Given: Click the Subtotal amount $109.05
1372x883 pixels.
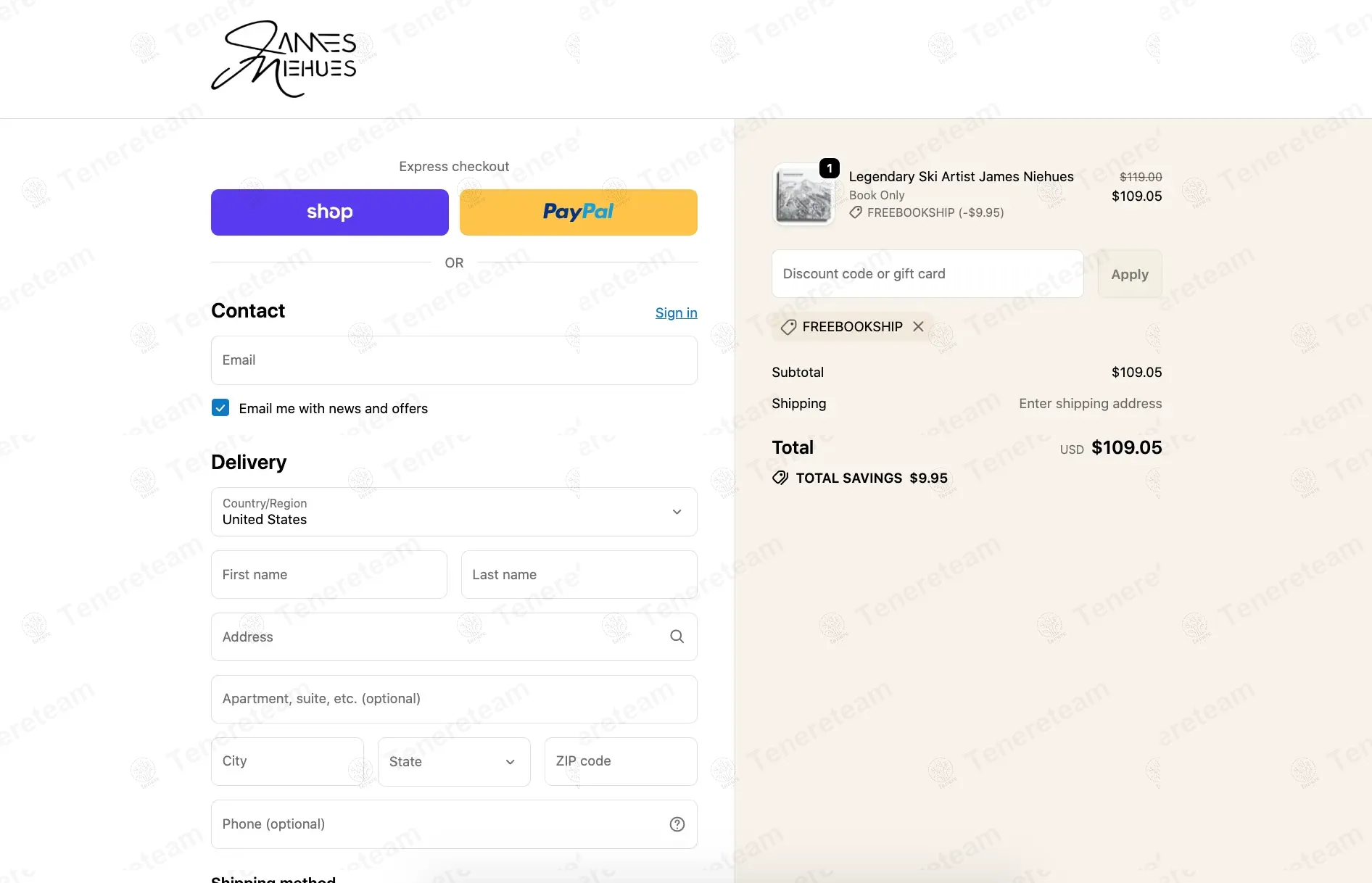Looking at the screenshot, I should 1136,372.
